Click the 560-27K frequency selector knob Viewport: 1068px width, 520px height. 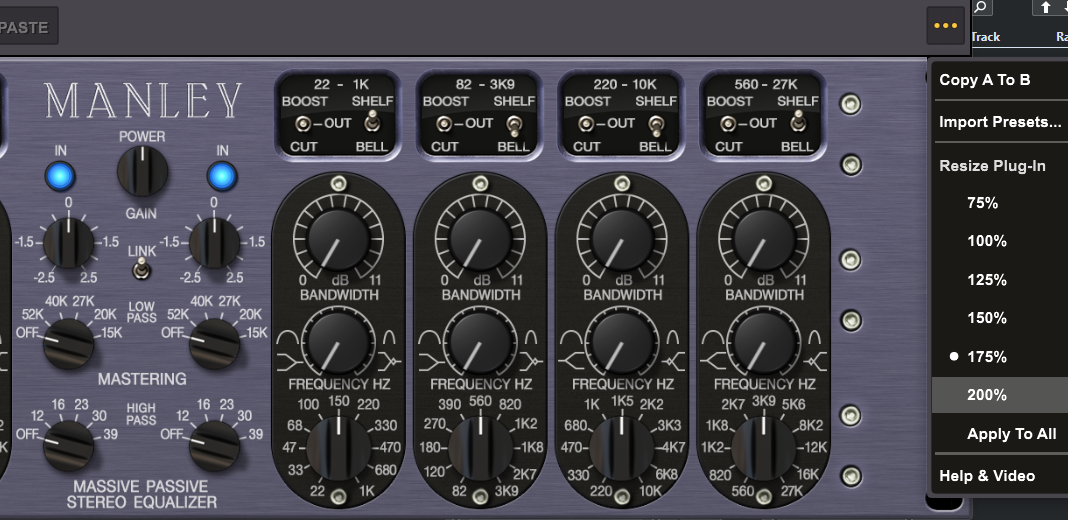764,448
